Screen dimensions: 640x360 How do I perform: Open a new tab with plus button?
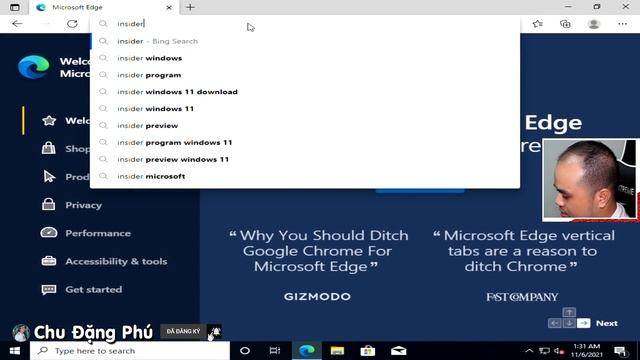190,7
